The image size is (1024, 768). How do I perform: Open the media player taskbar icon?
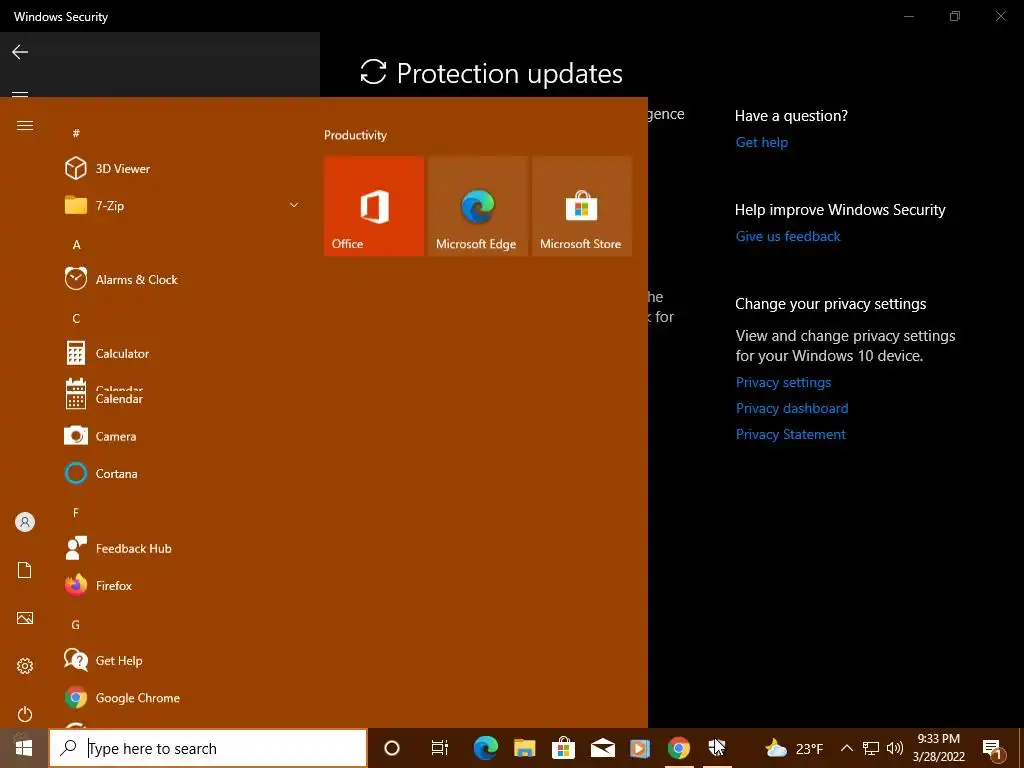(x=640, y=748)
